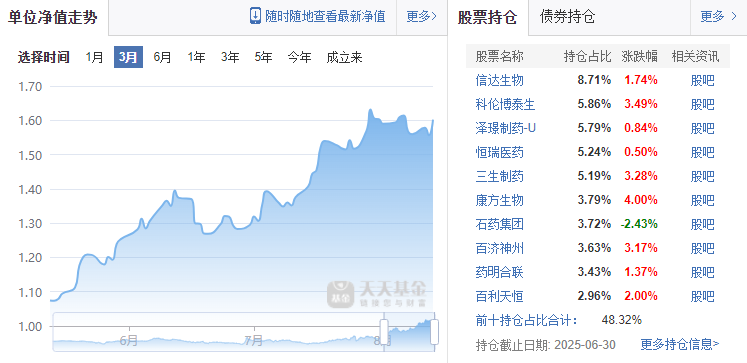Image resolution: width=747 pixels, height=363 pixels.
Task: Select the 3年 time range
Action: (230, 57)
